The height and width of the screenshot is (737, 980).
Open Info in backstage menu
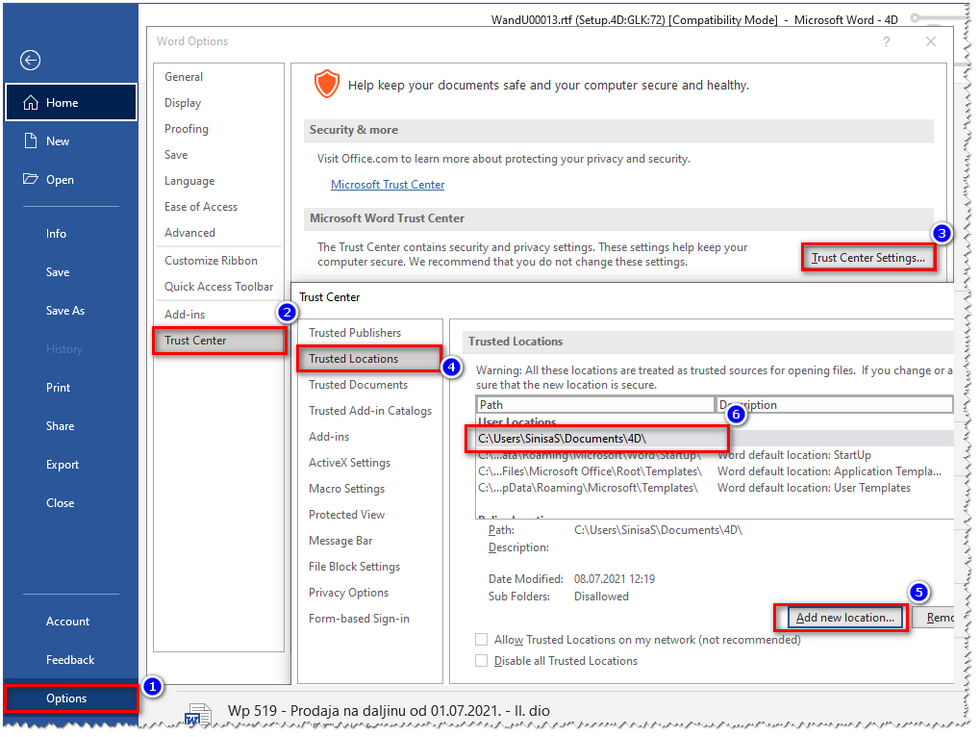click(x=56, y=233)
